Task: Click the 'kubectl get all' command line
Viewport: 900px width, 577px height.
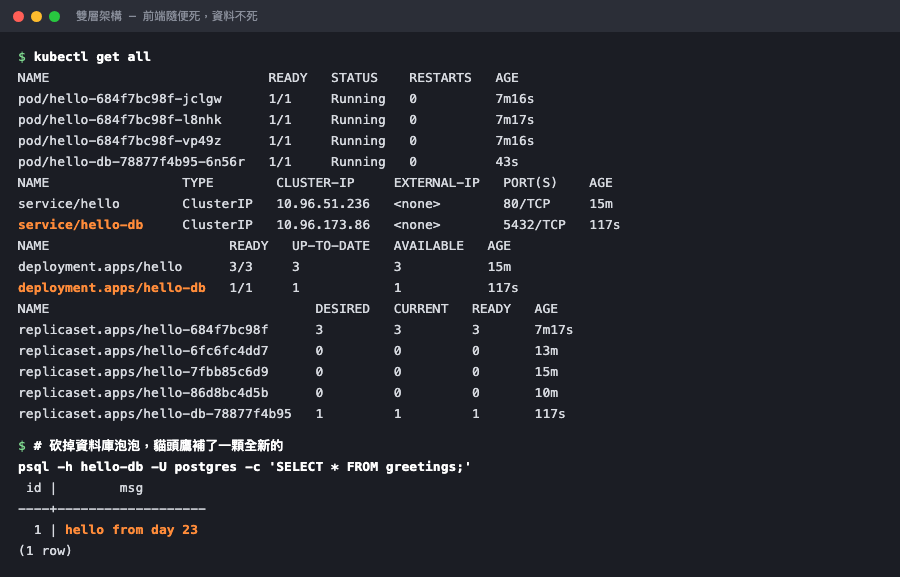Action: coord(92,56)
